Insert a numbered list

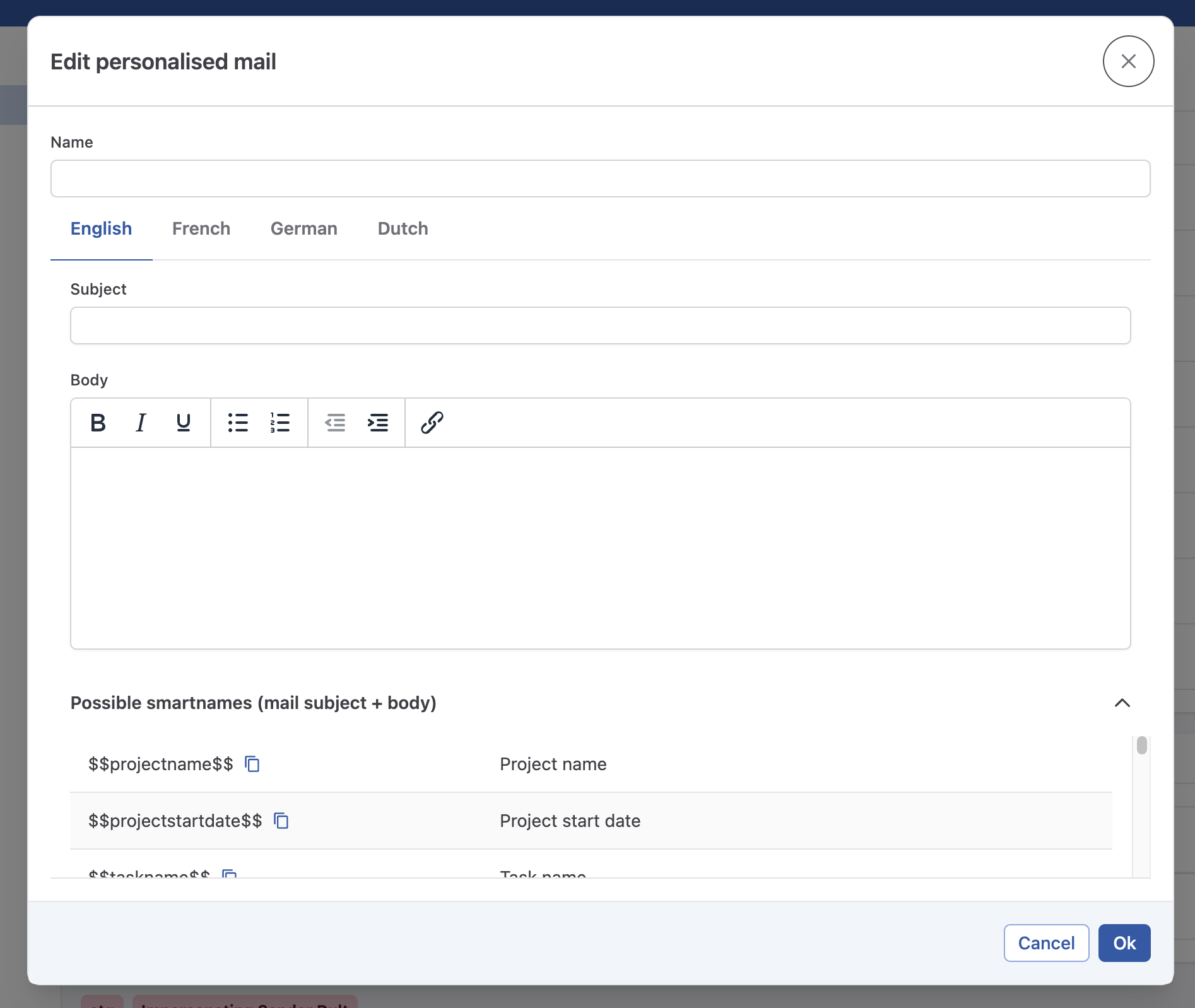(x=280, y=423)
